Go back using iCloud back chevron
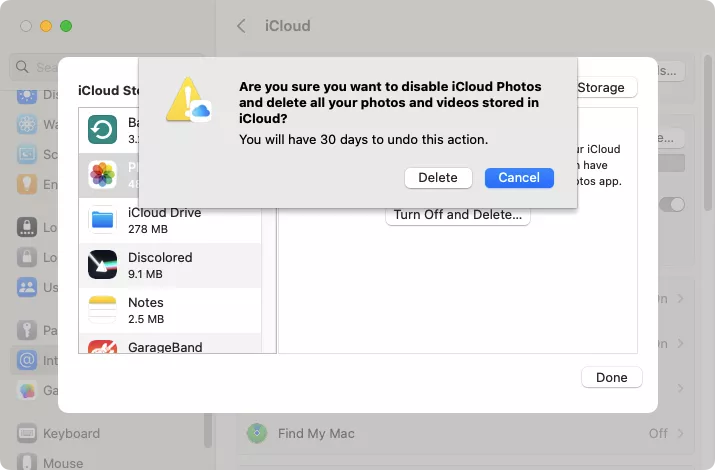 tap(241, 26)
